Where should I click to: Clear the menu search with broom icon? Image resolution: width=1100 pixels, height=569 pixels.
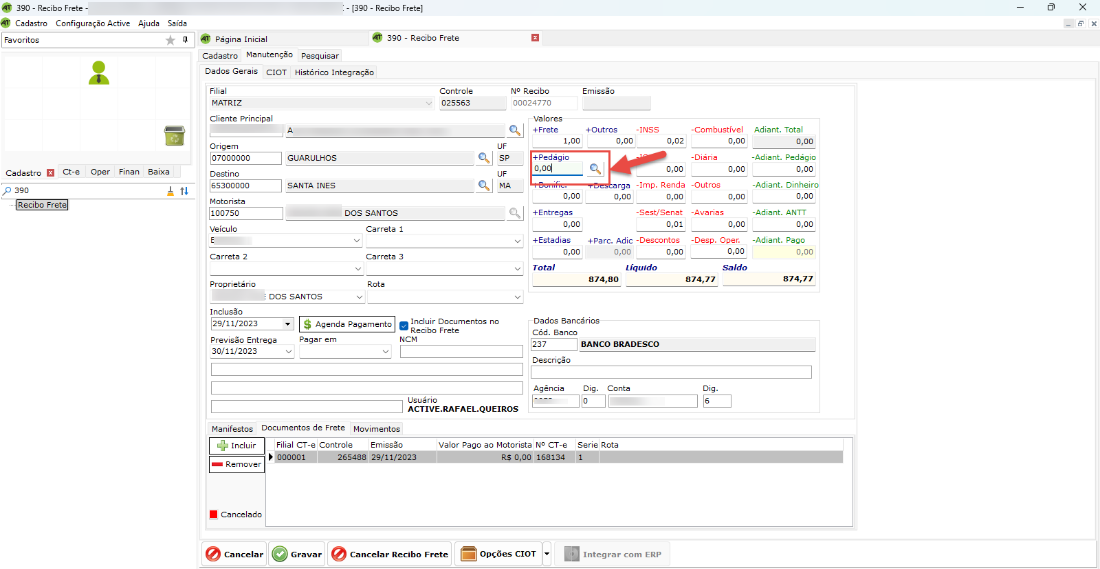click(170, 191)
